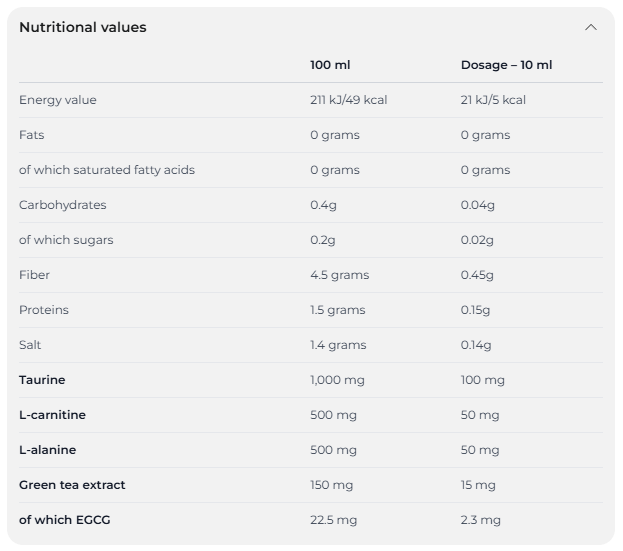Viewport: 623px width, 551px height.
Task: Click the Carbohydrates row label
Action: click(63, 205)
